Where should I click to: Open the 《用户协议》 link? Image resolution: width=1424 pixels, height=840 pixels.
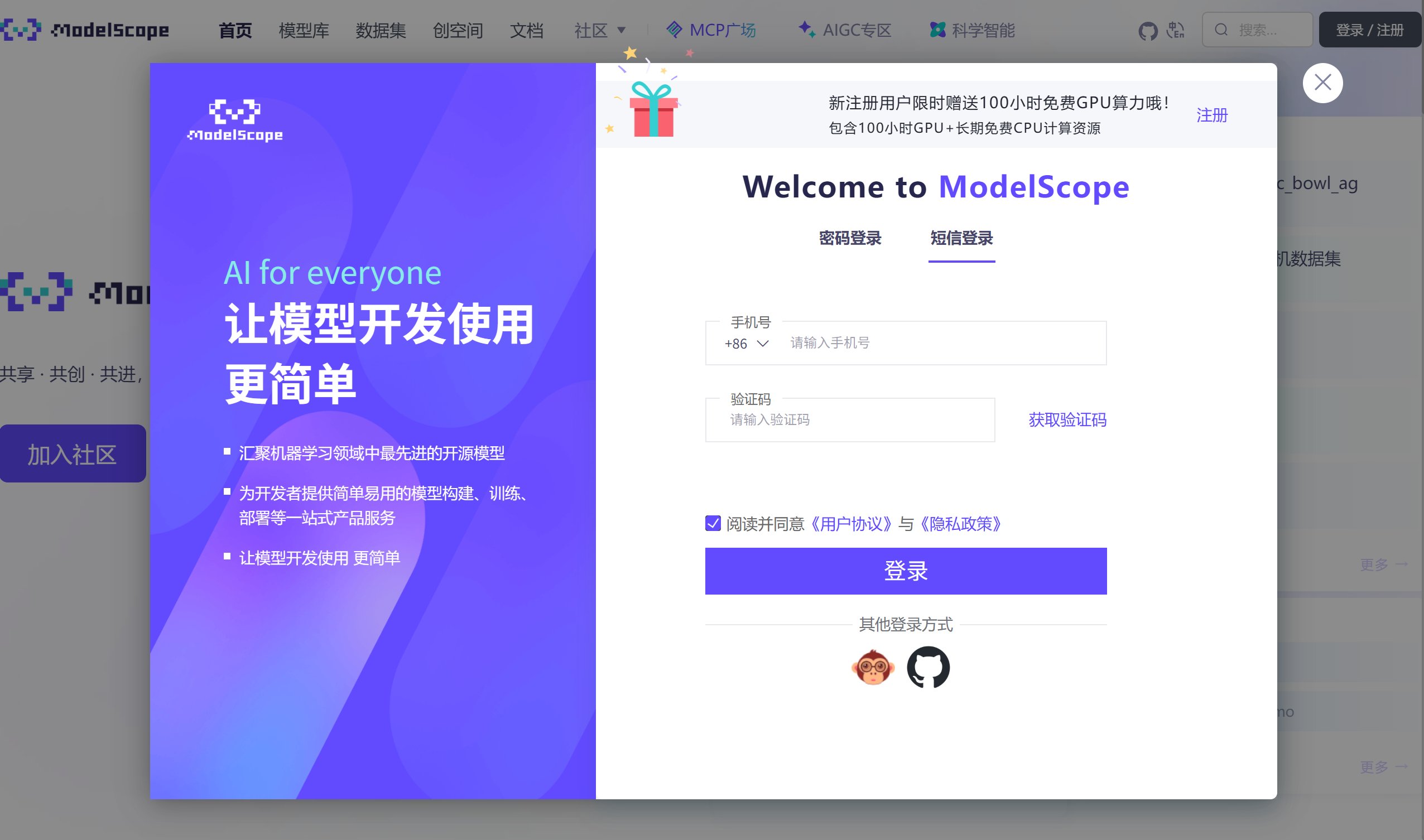(x=851, y=524)
